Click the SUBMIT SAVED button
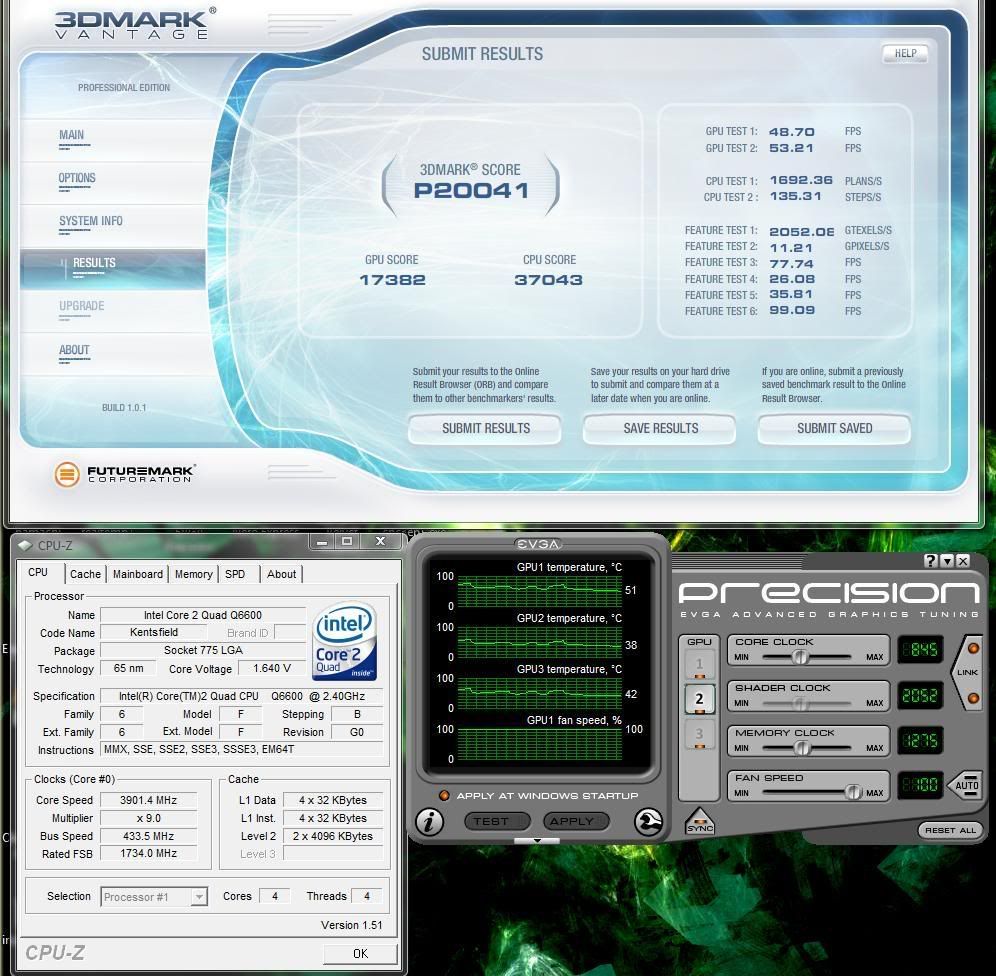The image size is (996, 976). [x=834, y=429]
